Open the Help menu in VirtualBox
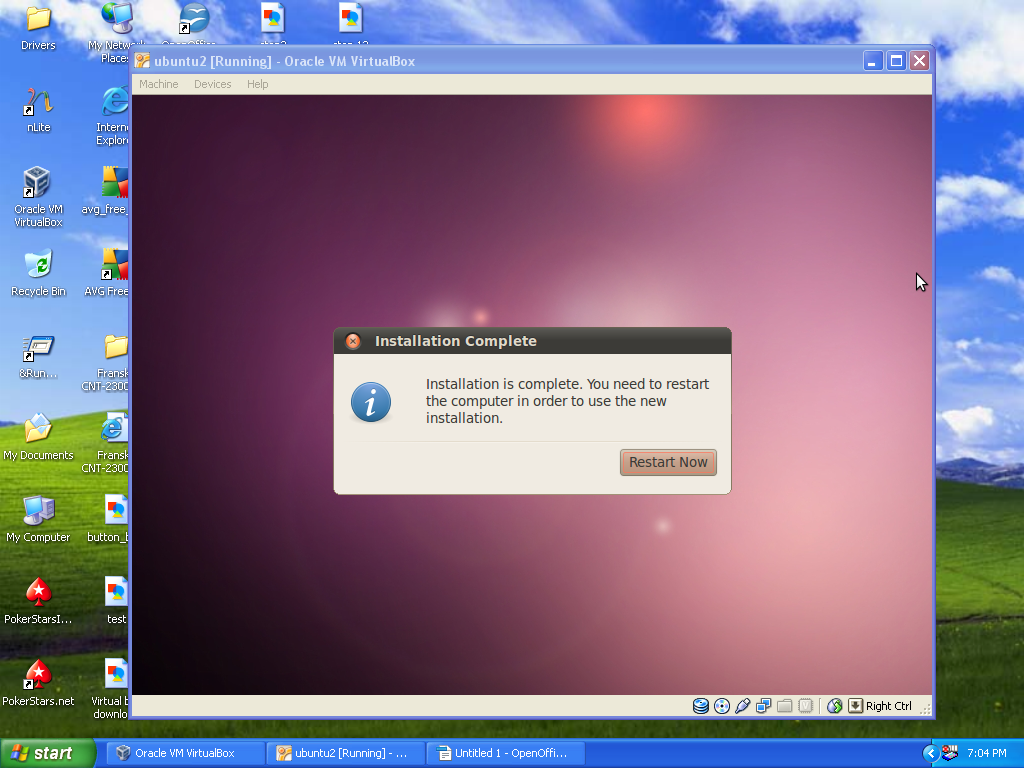Screen dimensions: 1024x768 [257, 84]
